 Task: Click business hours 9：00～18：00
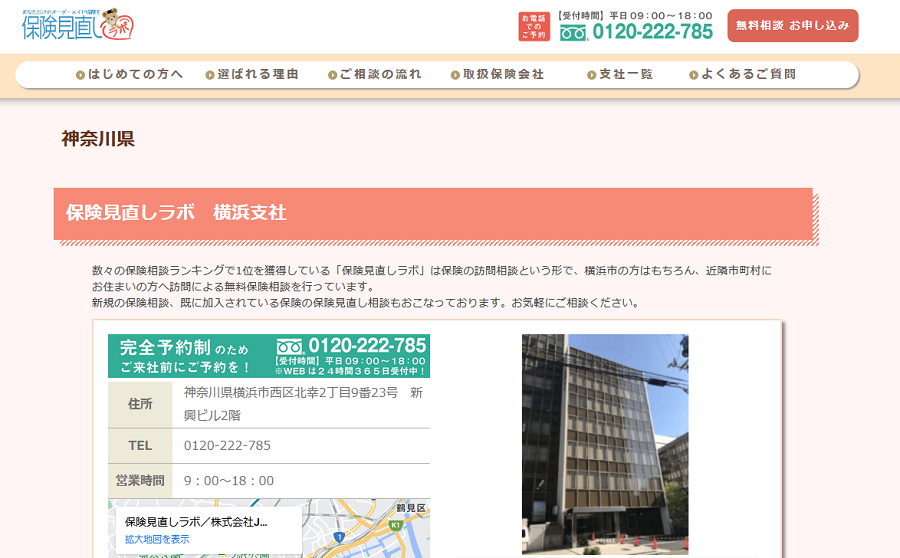tap(228, 481)
